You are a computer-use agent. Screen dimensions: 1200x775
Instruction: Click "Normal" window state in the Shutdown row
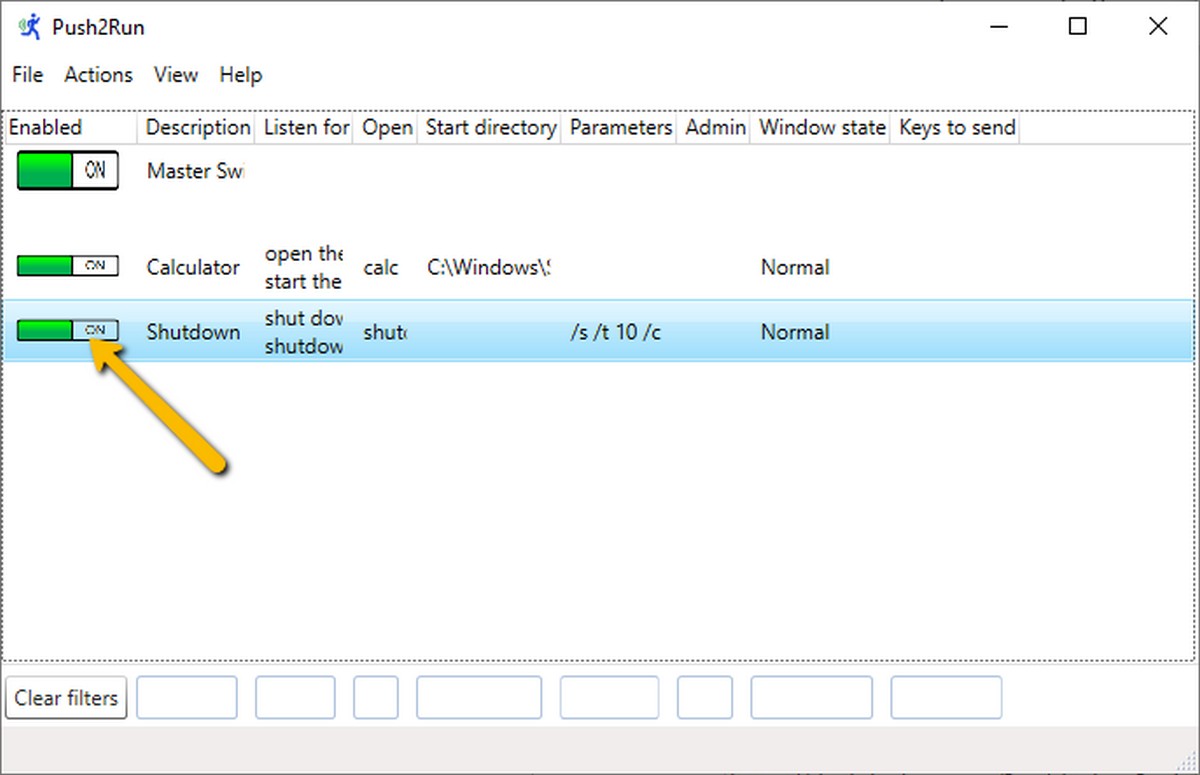pos(795,332)
